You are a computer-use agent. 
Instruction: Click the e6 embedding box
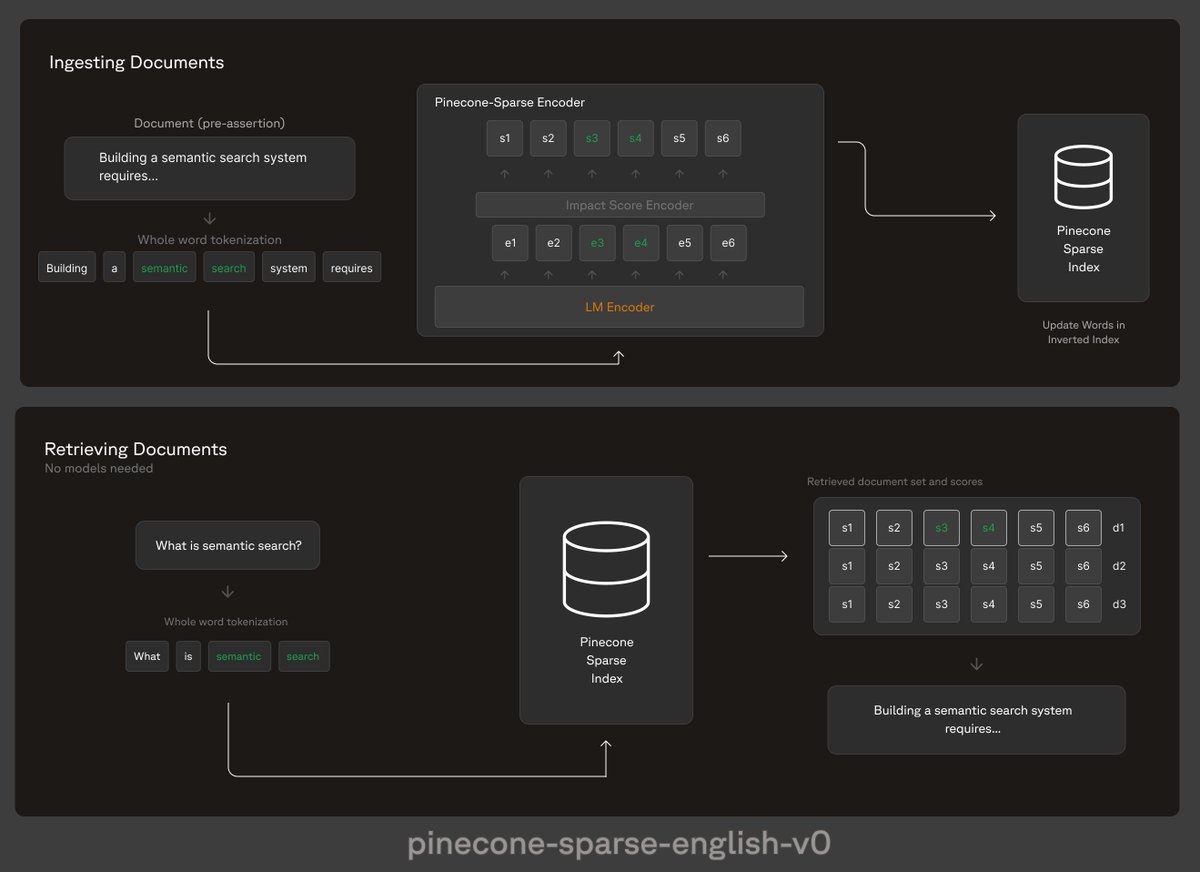point(728,243)
